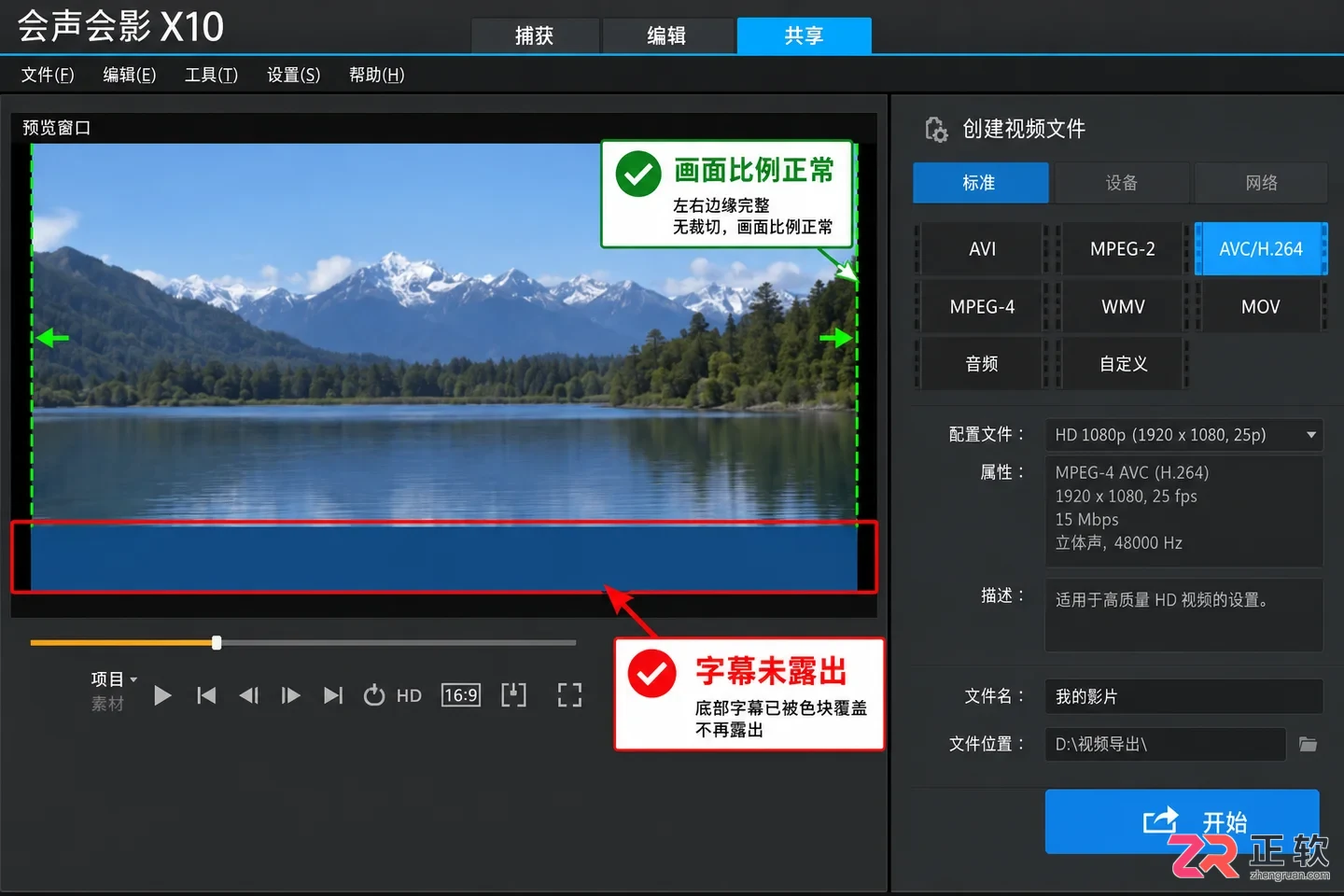Open the 设置(S) menu
The height and width of the screenshot is (896, 1344).
coord(293,75)
